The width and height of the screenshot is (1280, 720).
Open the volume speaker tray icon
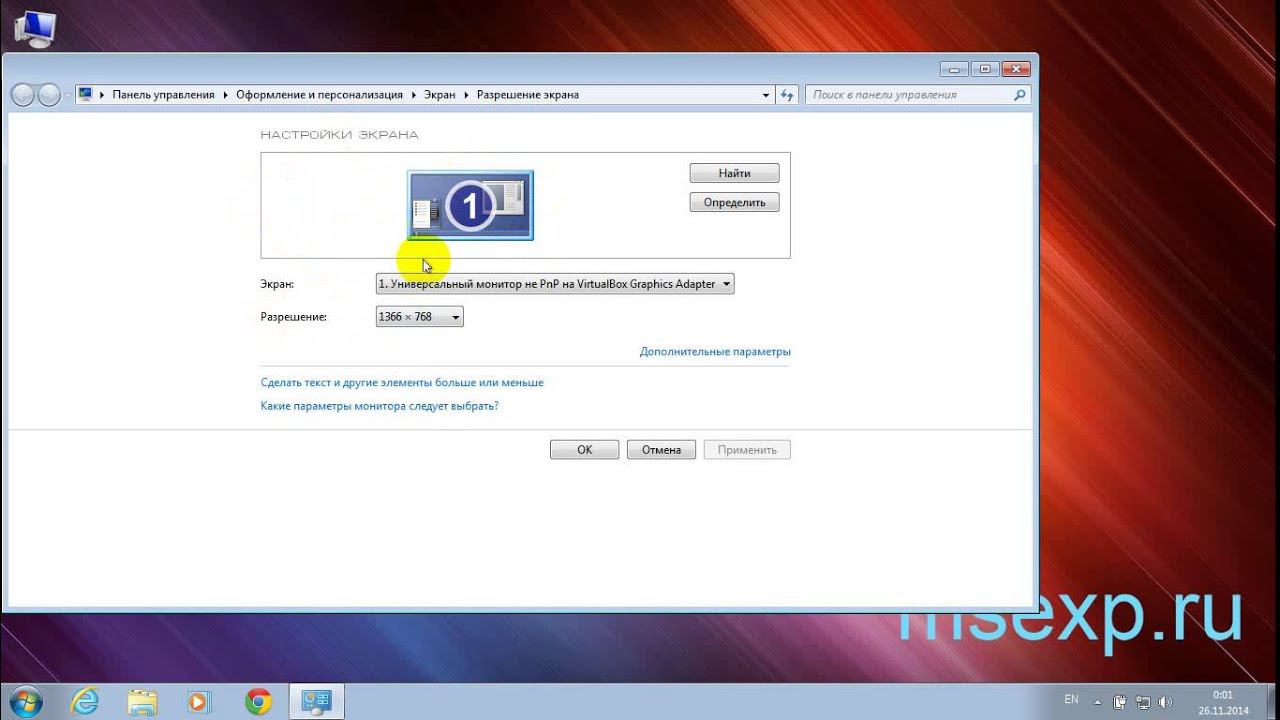pos(1164,702)
